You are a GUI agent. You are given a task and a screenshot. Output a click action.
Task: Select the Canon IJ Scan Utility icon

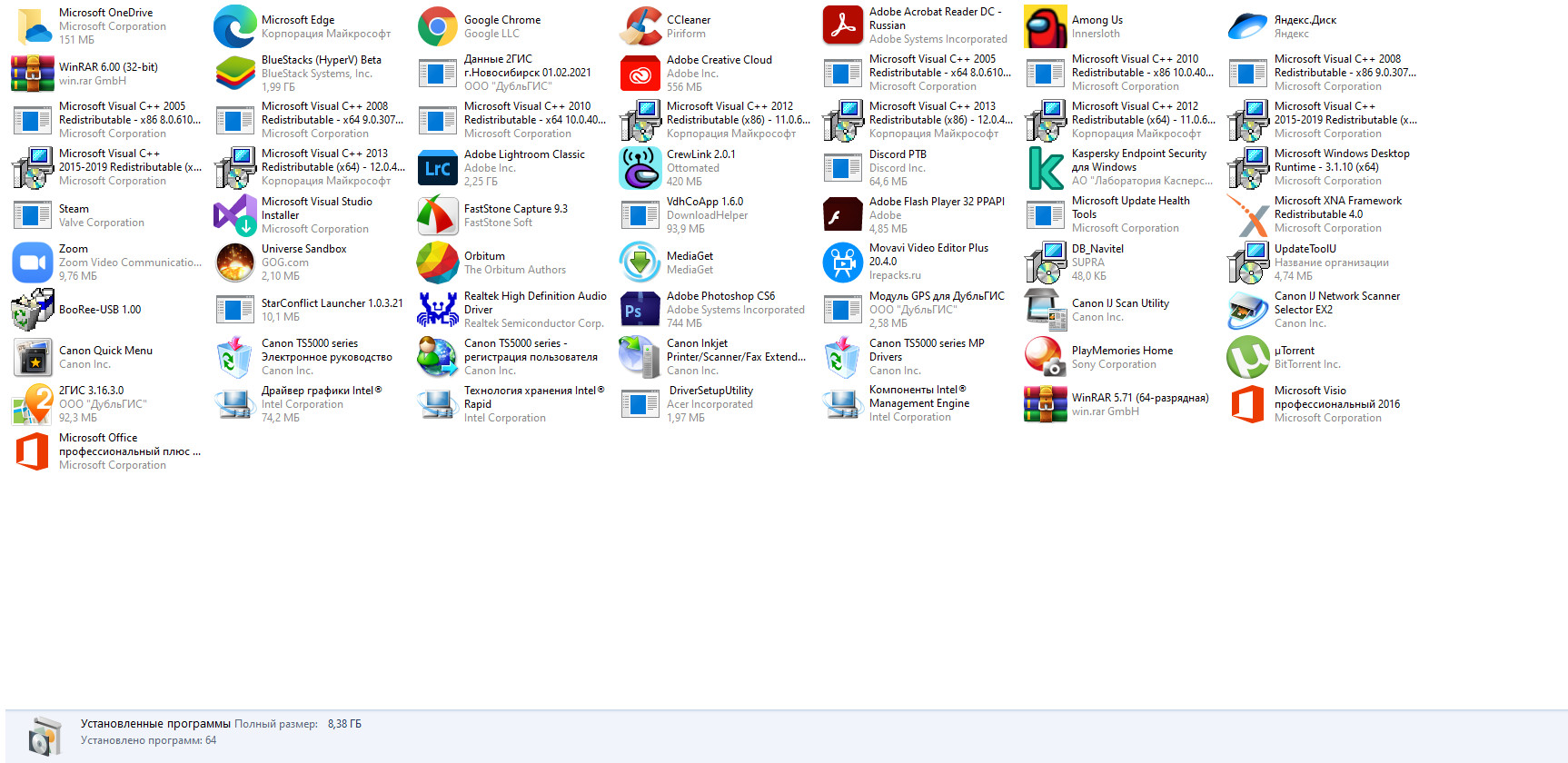(x=1046, y=310)
